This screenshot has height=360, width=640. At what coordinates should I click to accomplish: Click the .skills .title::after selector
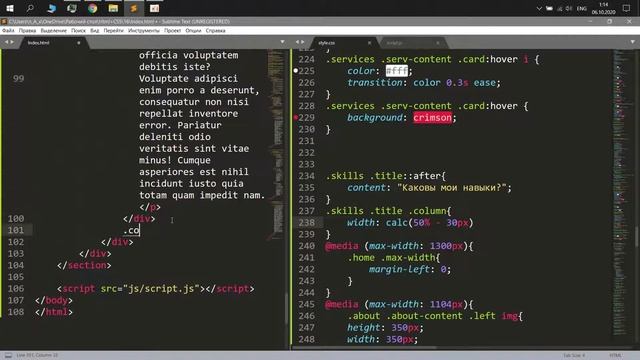(x=385, y=176)
